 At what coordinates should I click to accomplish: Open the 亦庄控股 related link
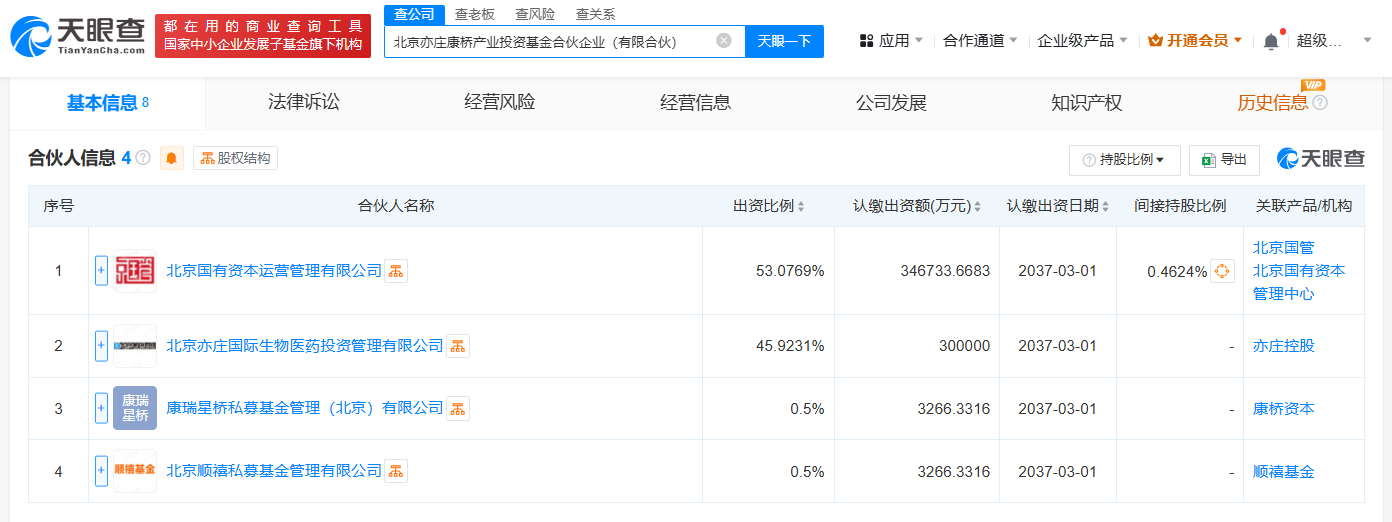pyautogui.click(x=1284, y=346)
